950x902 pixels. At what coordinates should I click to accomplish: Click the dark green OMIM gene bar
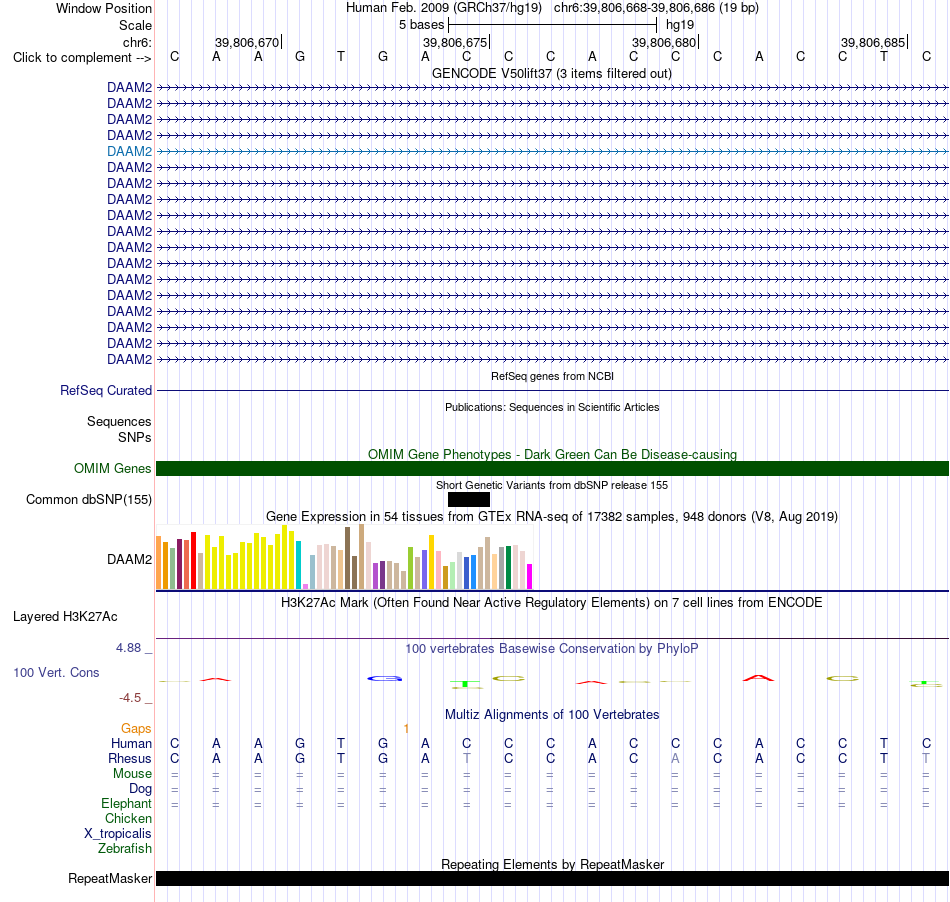tap(553, 468)
